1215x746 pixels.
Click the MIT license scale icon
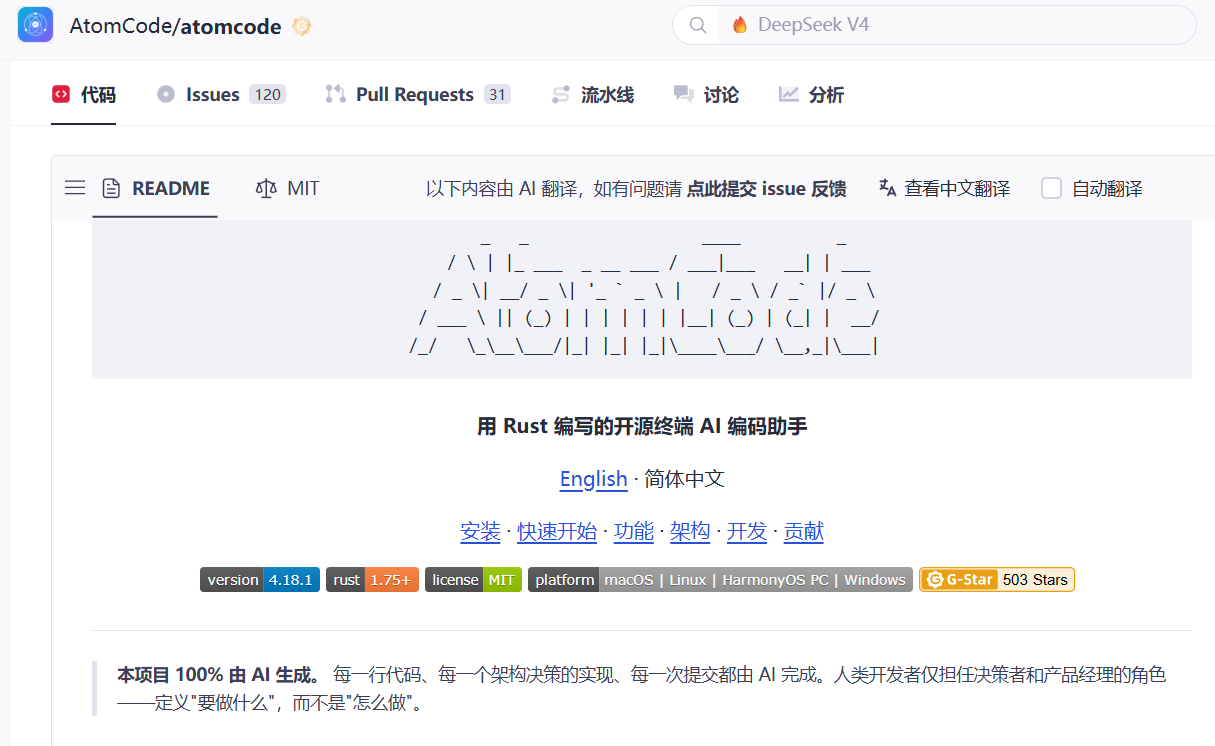point(265,188)
